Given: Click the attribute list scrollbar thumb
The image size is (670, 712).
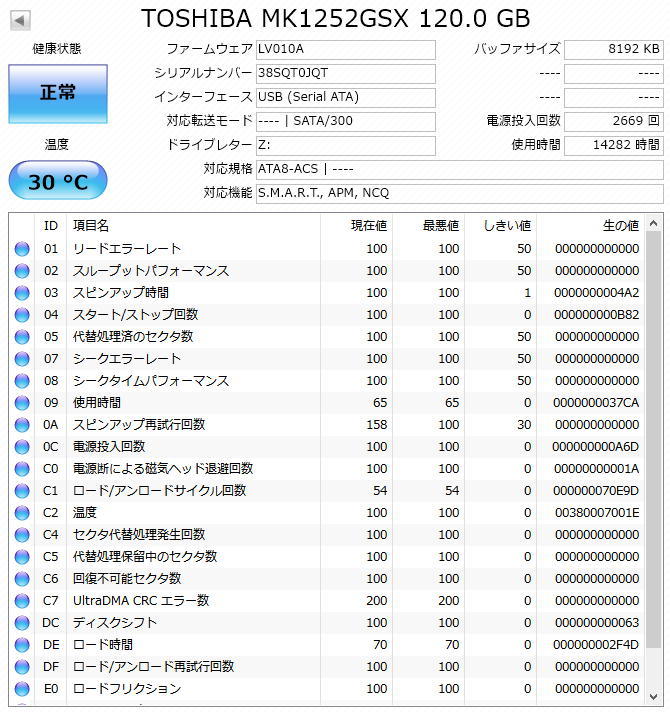Looking at the screenshot, I should tap(653, 439).
